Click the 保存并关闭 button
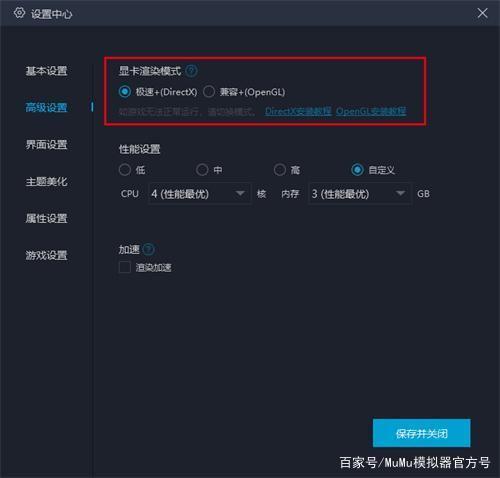Screen dimensions: 500x478 coord(422,433)
